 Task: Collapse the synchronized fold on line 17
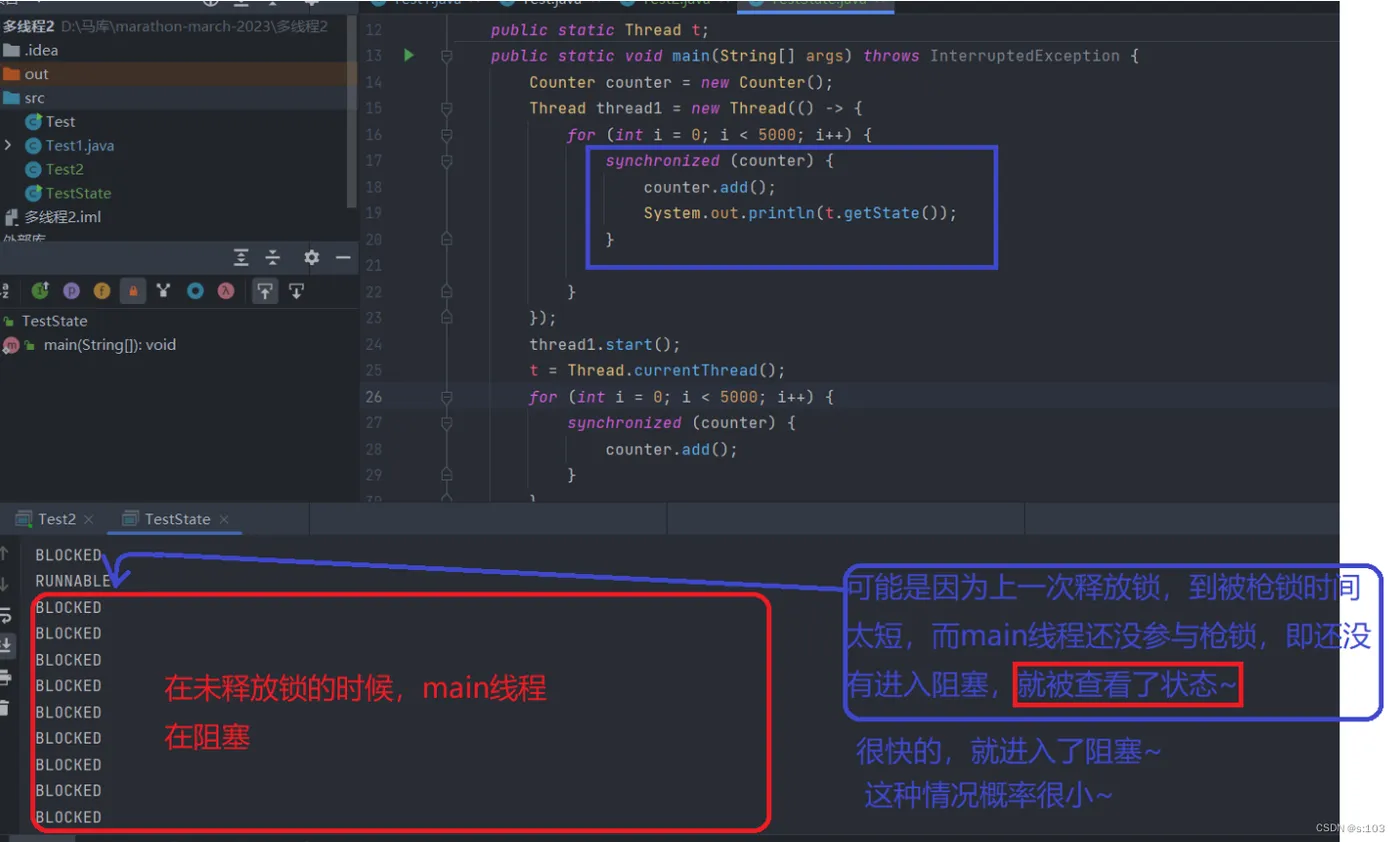coord(447,160)
